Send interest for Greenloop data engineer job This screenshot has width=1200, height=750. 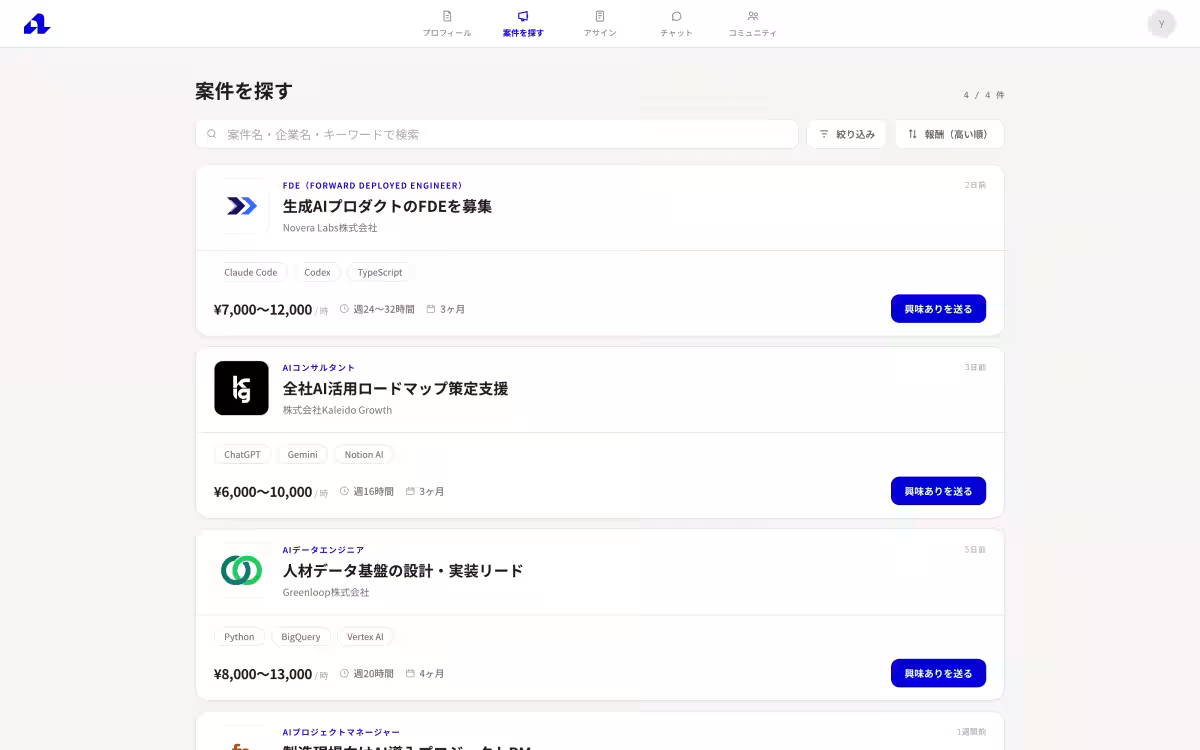(938, 673)
